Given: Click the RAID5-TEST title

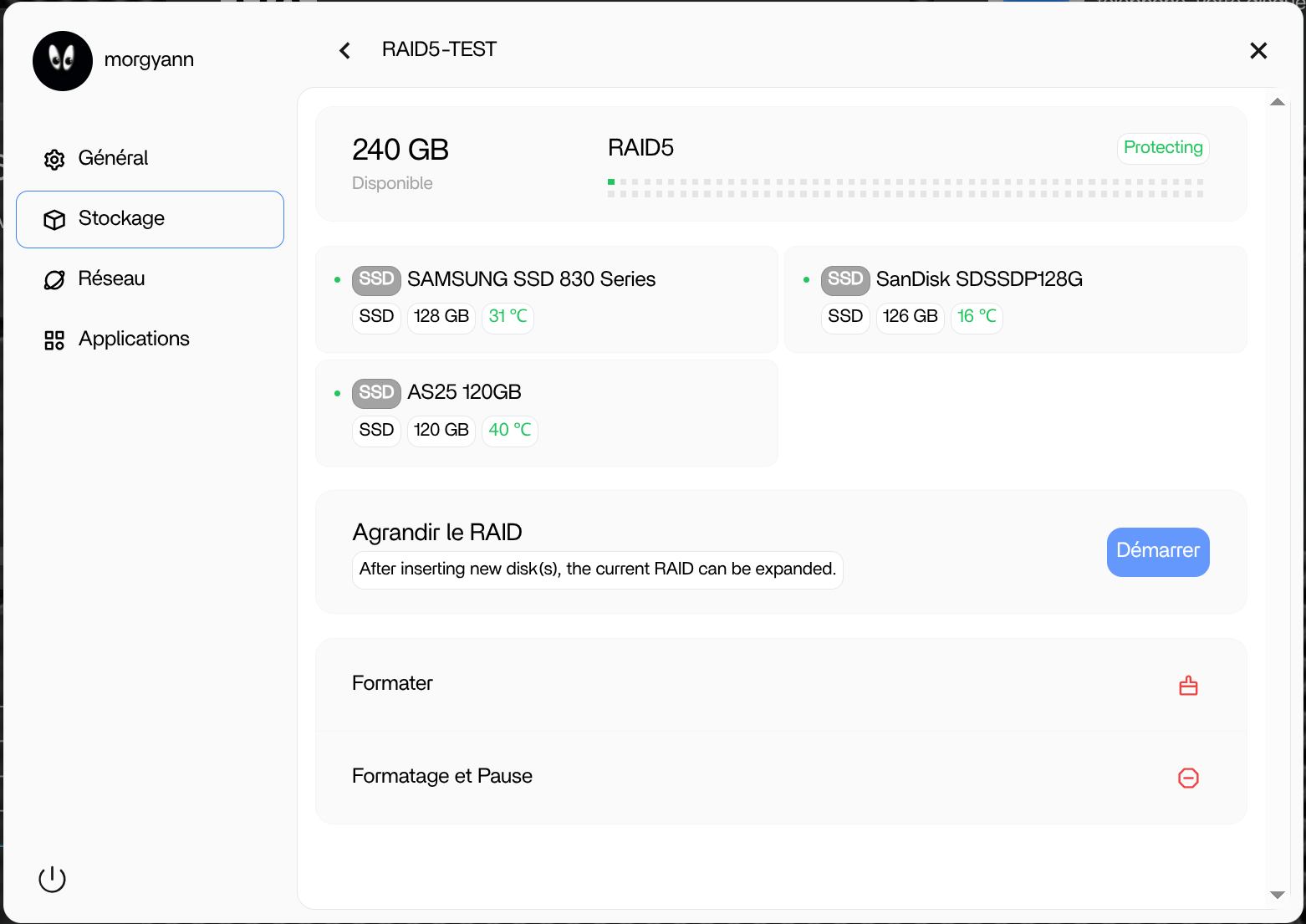Looking at the screenshot, I should point(439,49).
